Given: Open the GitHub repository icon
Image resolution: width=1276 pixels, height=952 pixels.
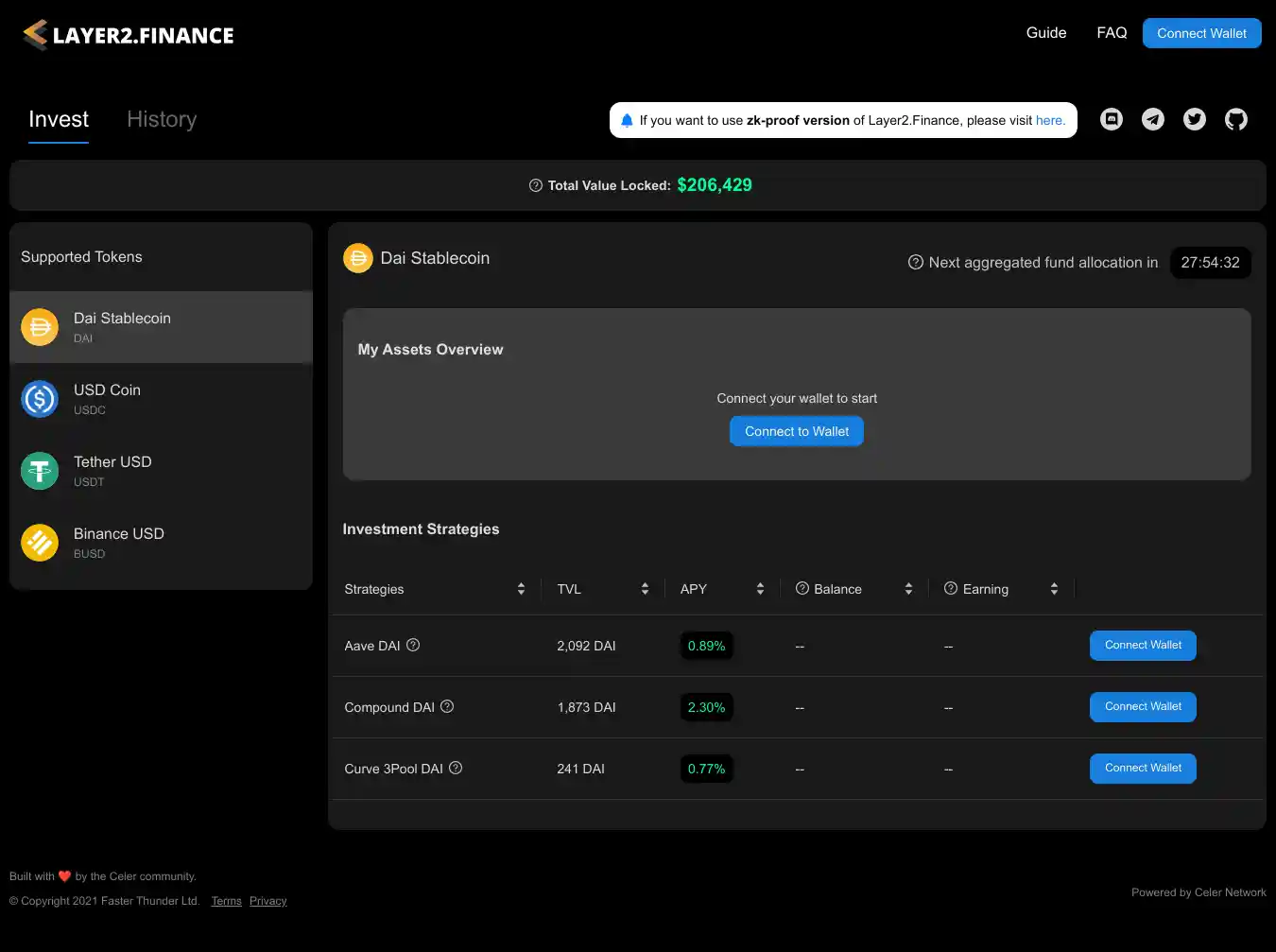Looking at the screenshot, I should click(x=1236, y=119).
